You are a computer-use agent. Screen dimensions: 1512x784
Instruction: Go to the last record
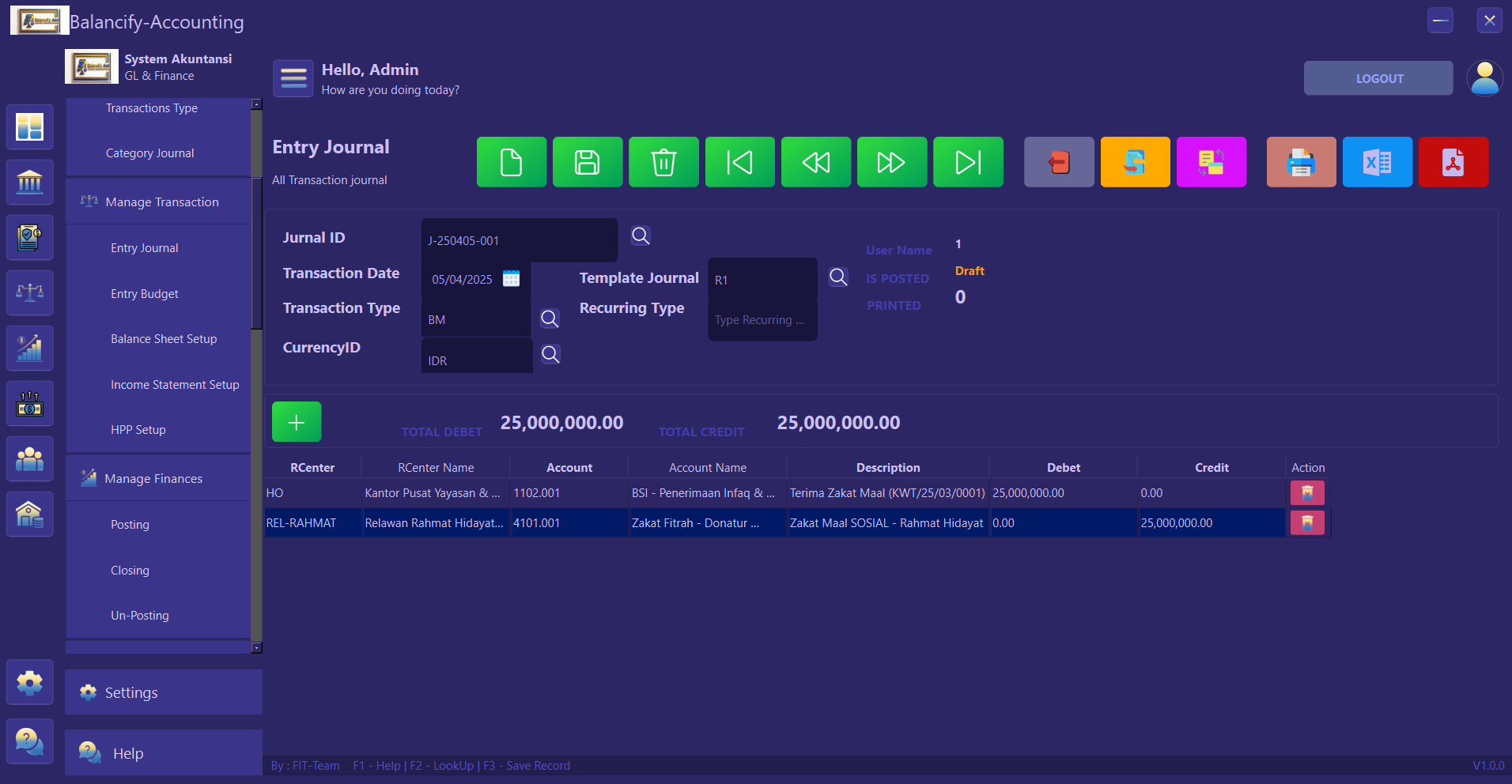point(968,162)
